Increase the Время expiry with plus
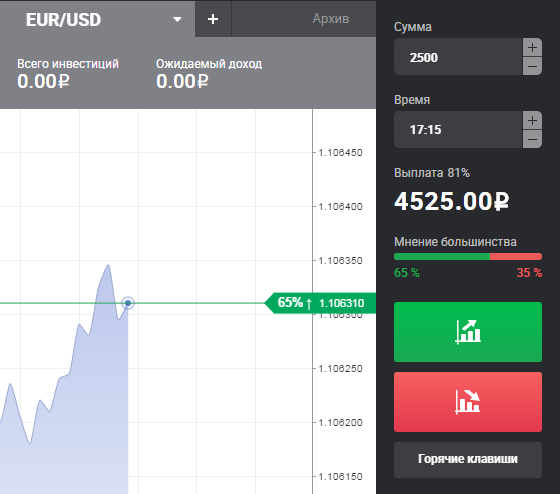The height and width of the screenshot is (494, 560). click(532, 120)
